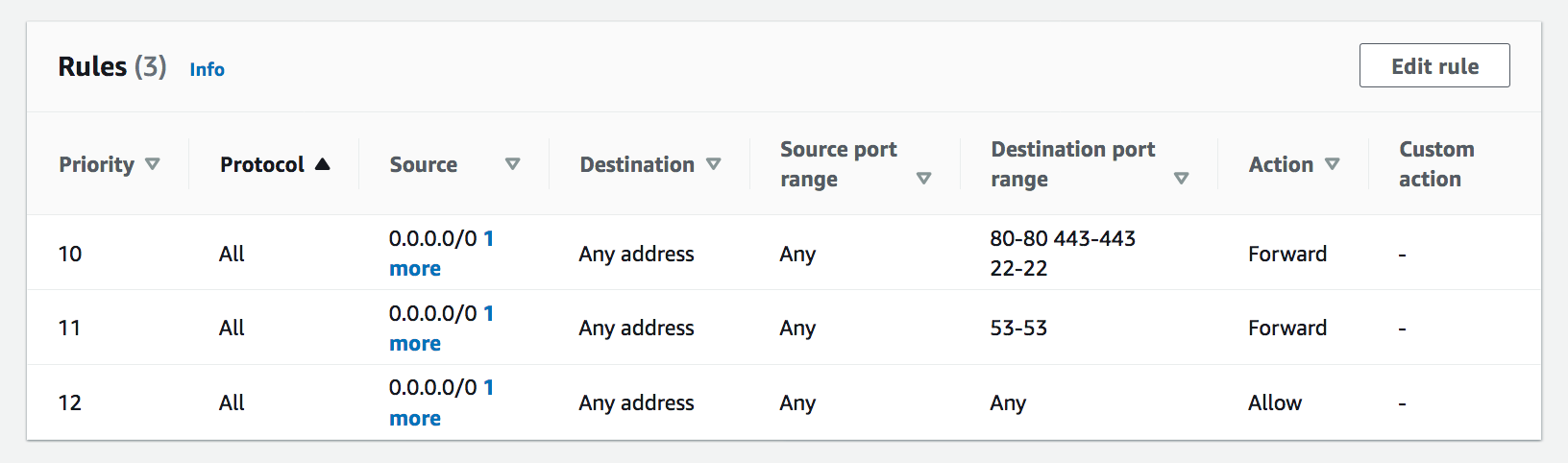Sort by Source column arrow

512,164
